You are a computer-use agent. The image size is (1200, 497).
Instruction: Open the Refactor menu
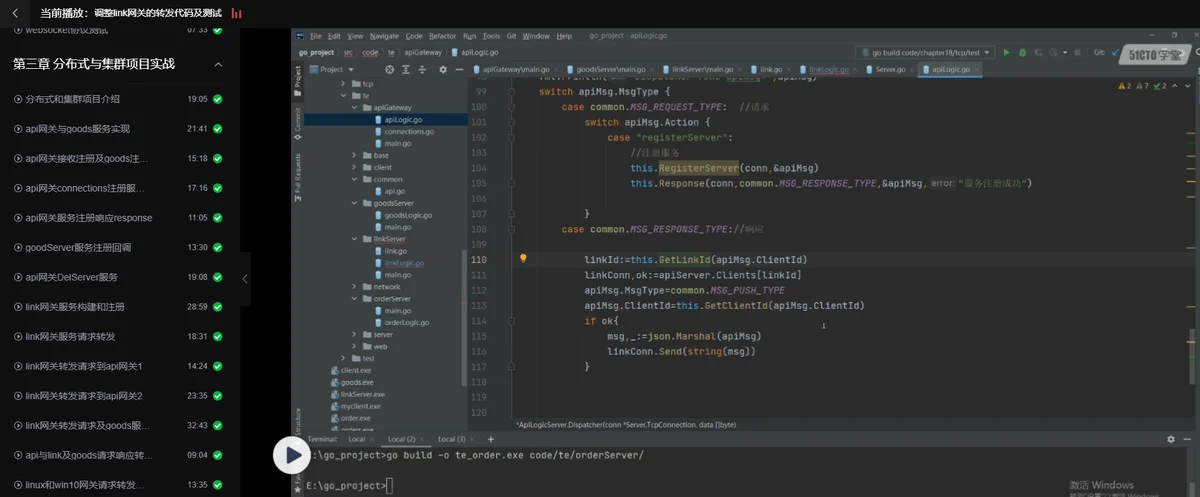[x=443, y=36]
